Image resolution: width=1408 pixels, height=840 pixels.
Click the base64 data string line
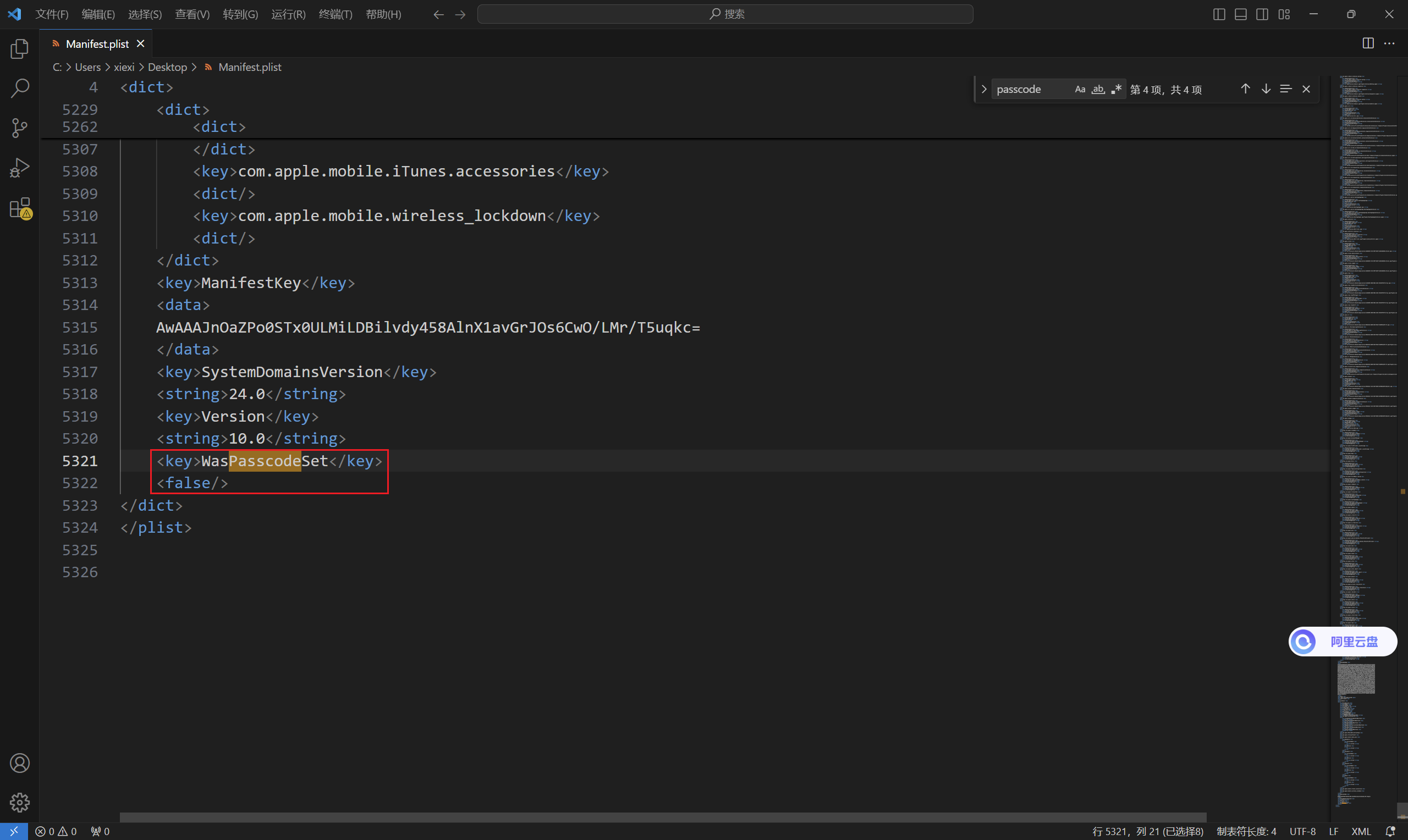point(428,327)
